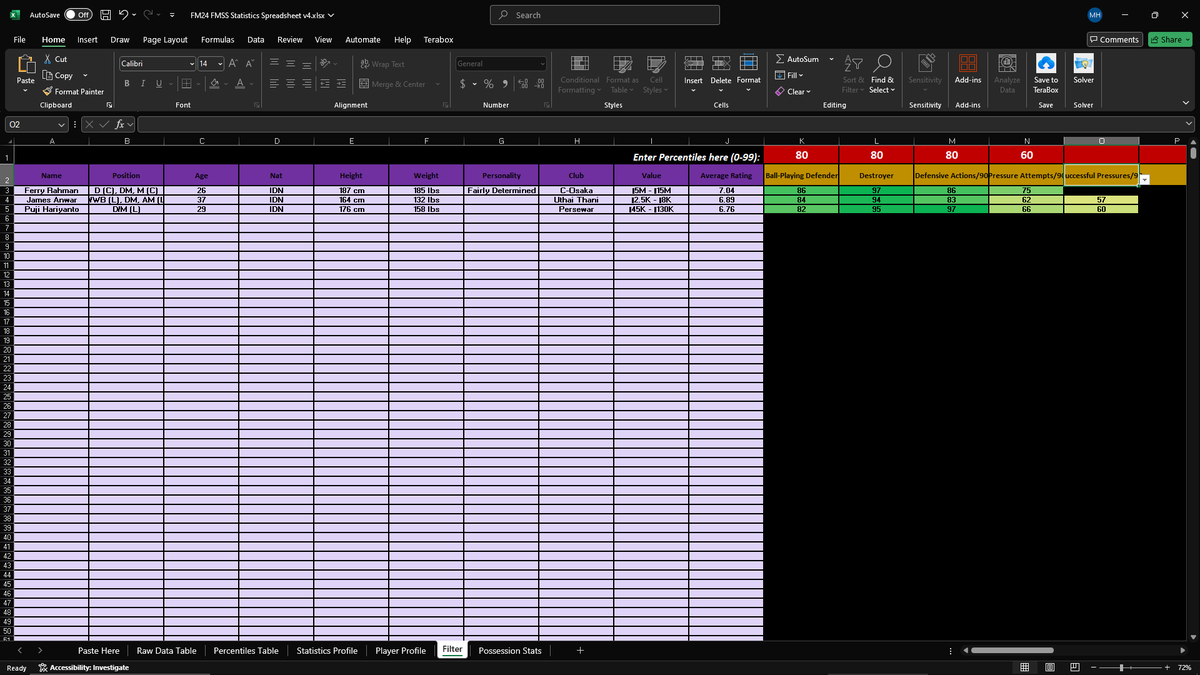The image size is (1200, 675).
Task: Save the file to TeraBox
Action: point(1046,71)
